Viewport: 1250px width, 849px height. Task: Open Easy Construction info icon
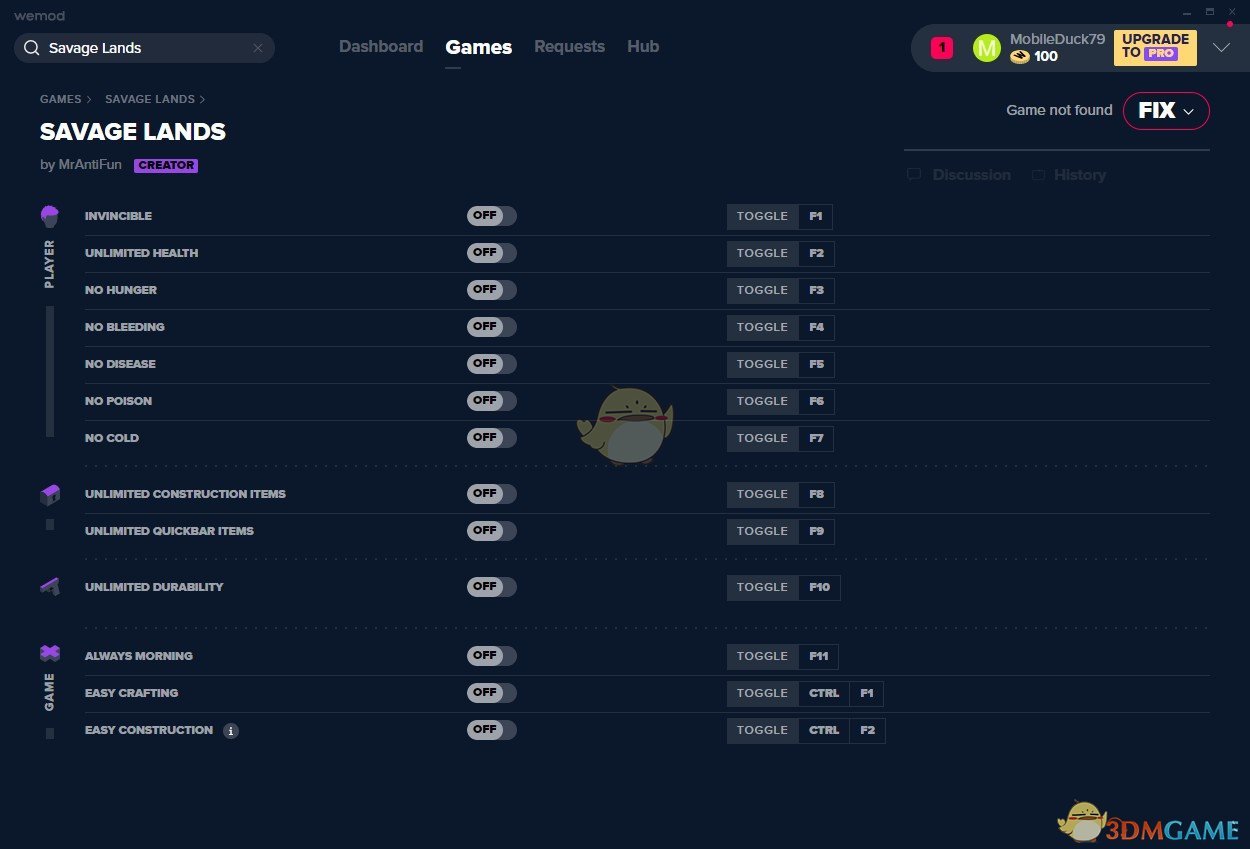tap(231, 731)
